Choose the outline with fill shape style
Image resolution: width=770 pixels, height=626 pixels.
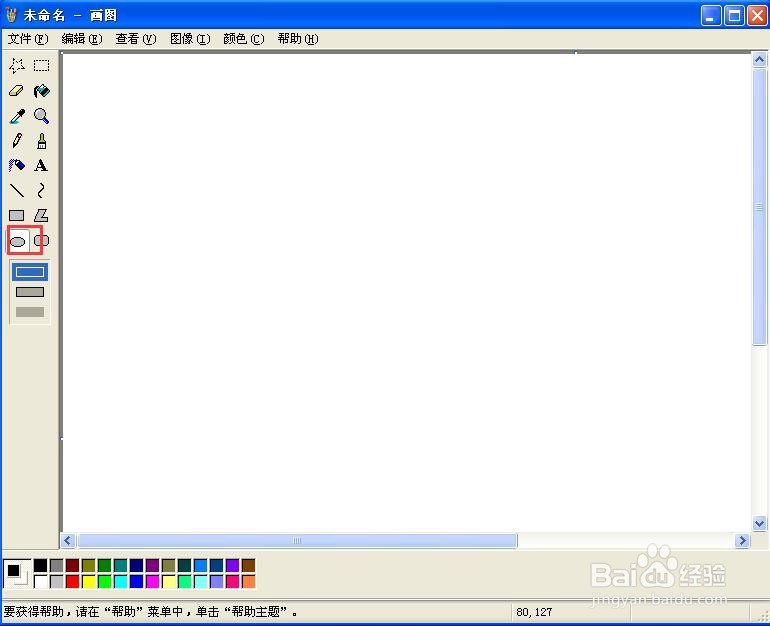(x=30, y=292)
